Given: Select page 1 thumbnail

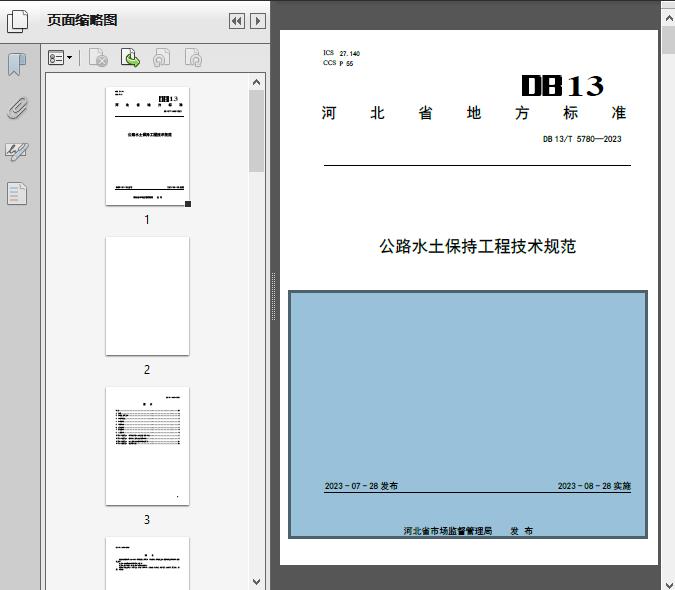Looking at the screenshot, I should pos(147,146).
